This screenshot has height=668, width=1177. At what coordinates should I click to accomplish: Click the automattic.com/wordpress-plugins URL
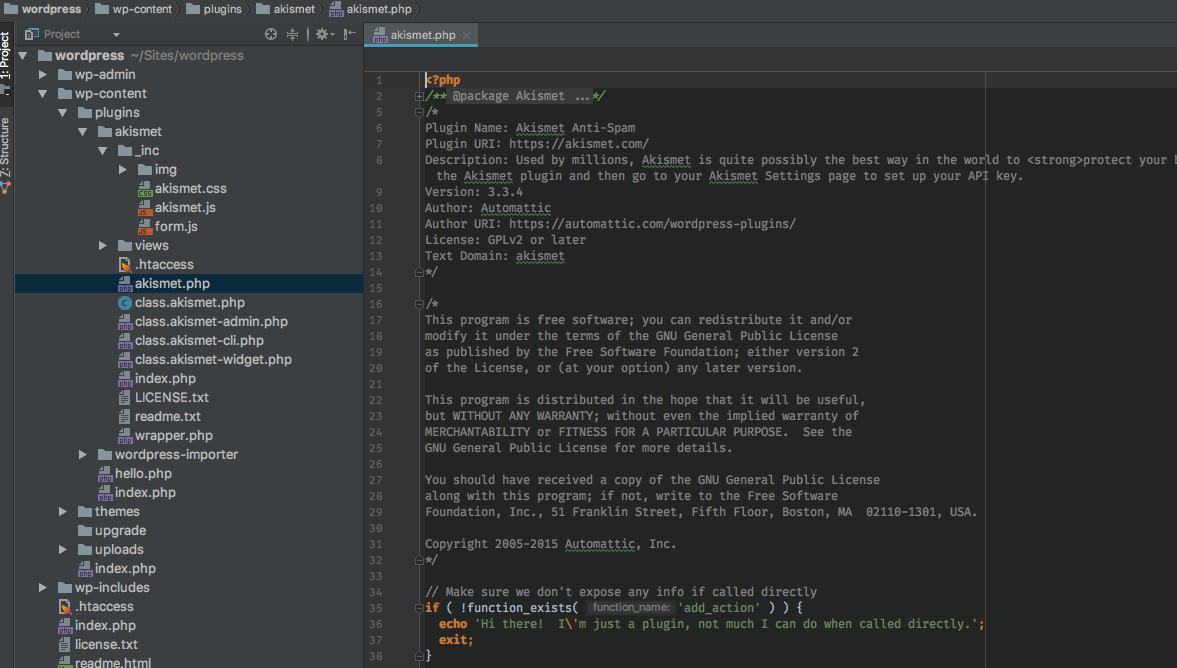tap(652, 224)
